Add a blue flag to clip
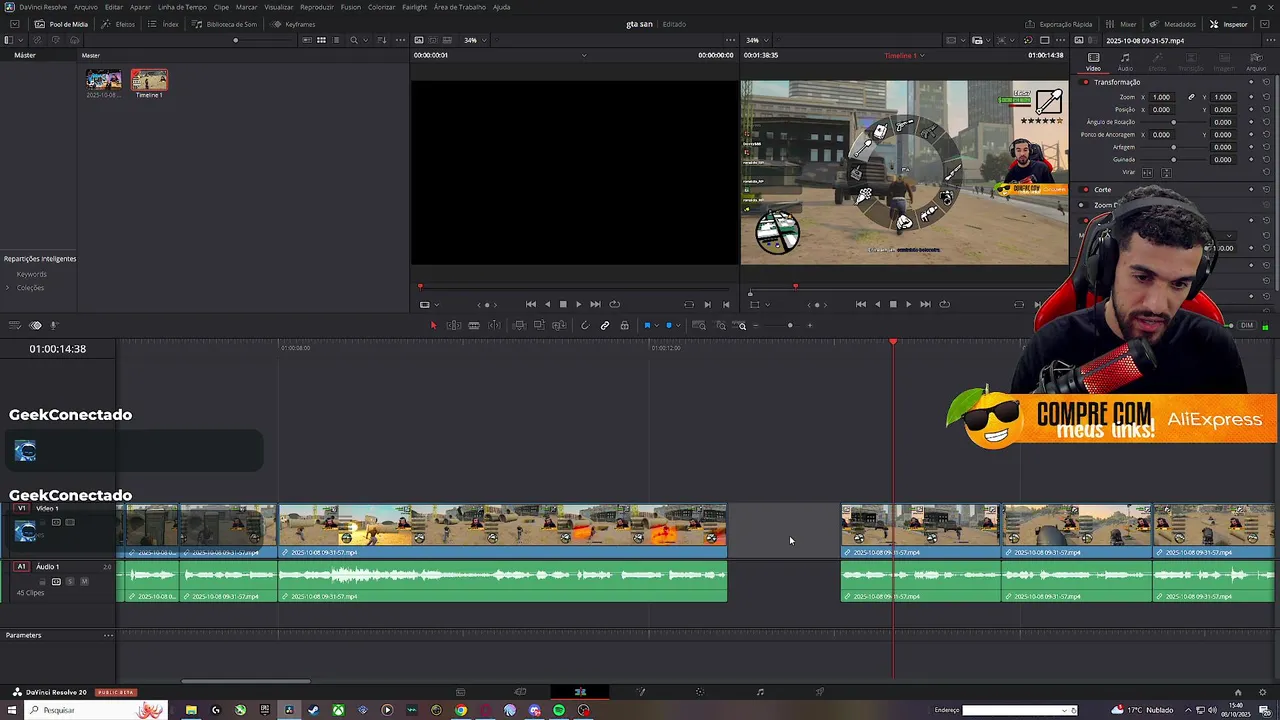Image resolution: width=1280 pixels, height=720 pixels. click(x=647, y=325)
